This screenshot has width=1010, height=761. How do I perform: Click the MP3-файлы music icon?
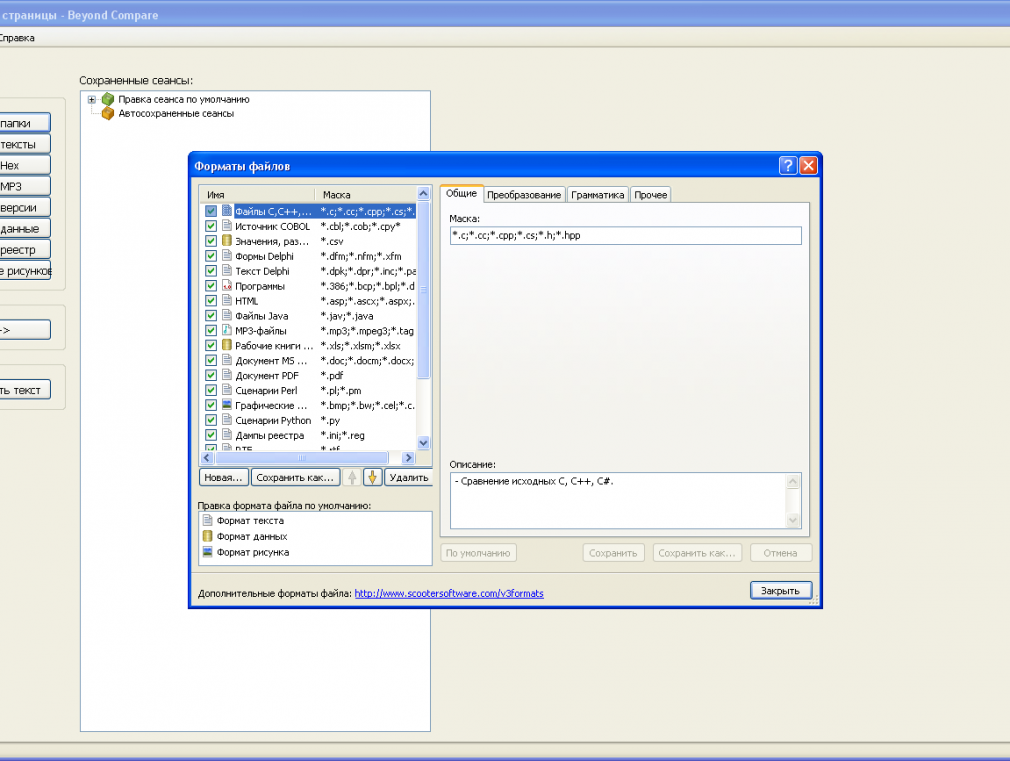coord(227,330)
